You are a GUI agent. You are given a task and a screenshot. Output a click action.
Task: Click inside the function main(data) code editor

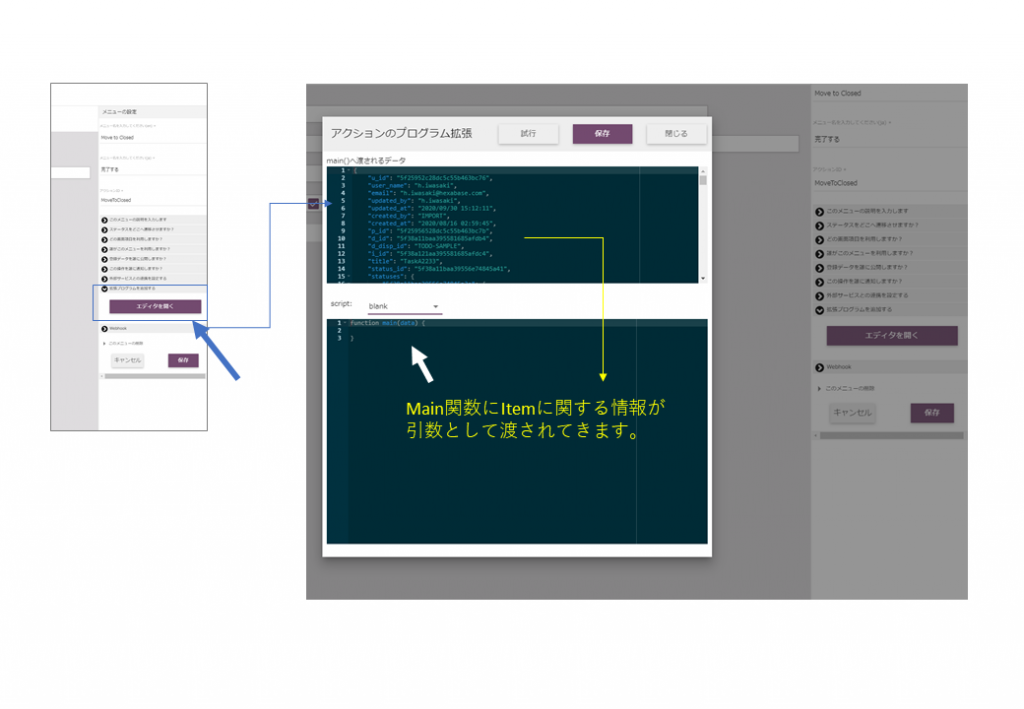coord(520,430)
